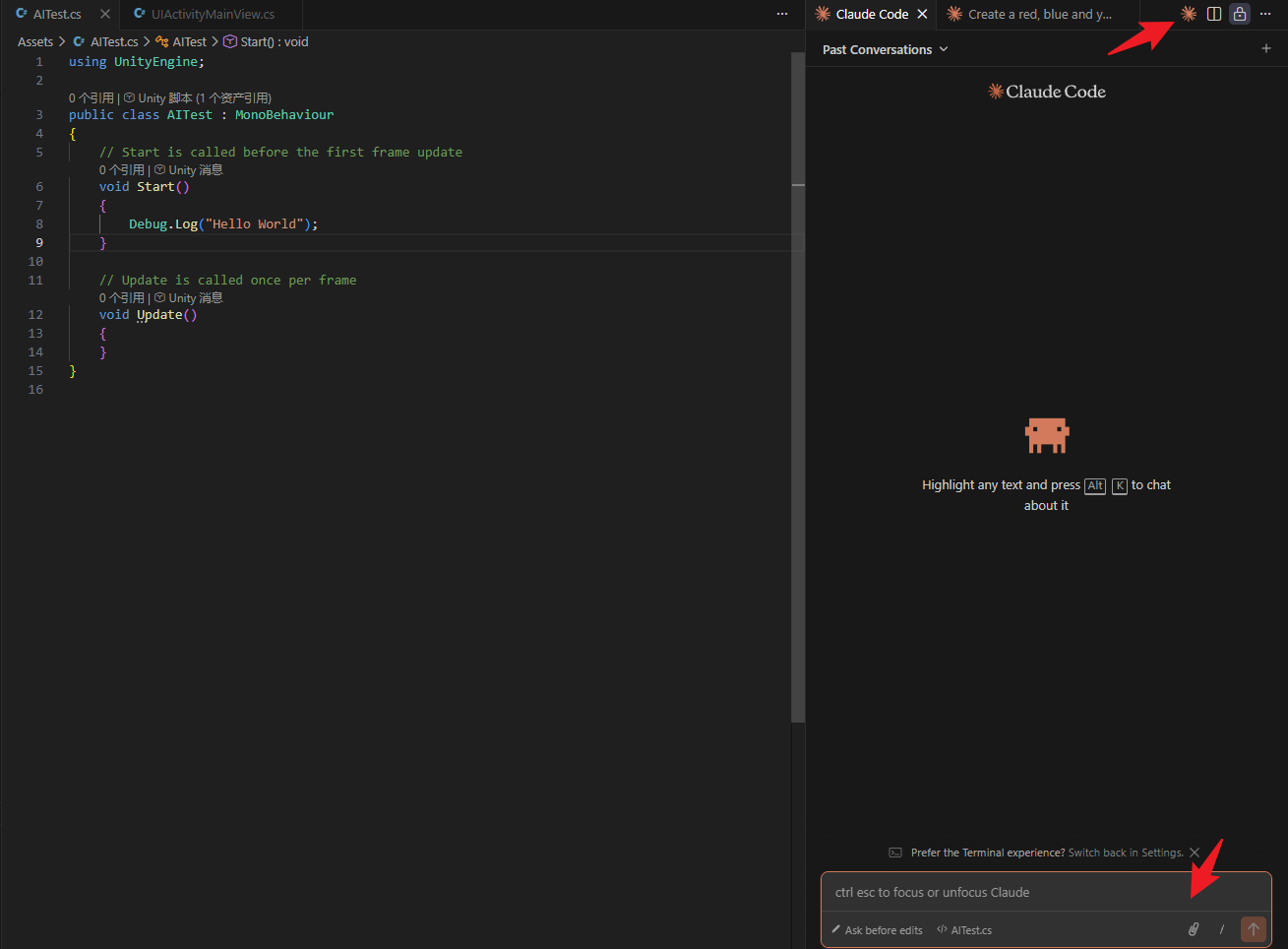
Task: Send the message with the arrow button
Action: (1254, 929)
